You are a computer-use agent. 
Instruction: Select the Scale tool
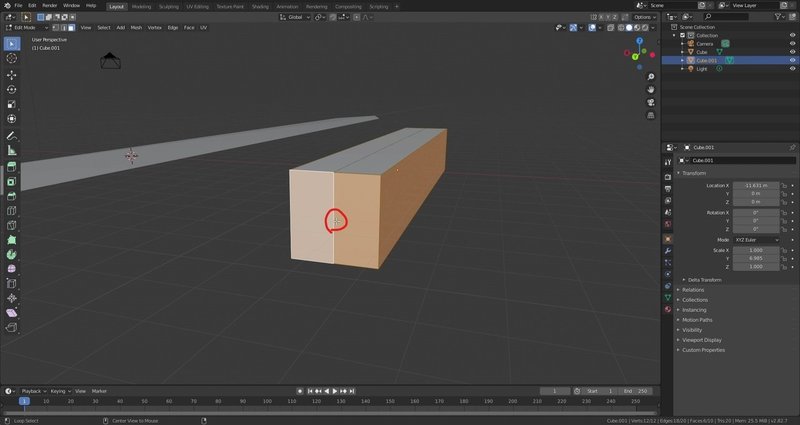pos(11,104)
